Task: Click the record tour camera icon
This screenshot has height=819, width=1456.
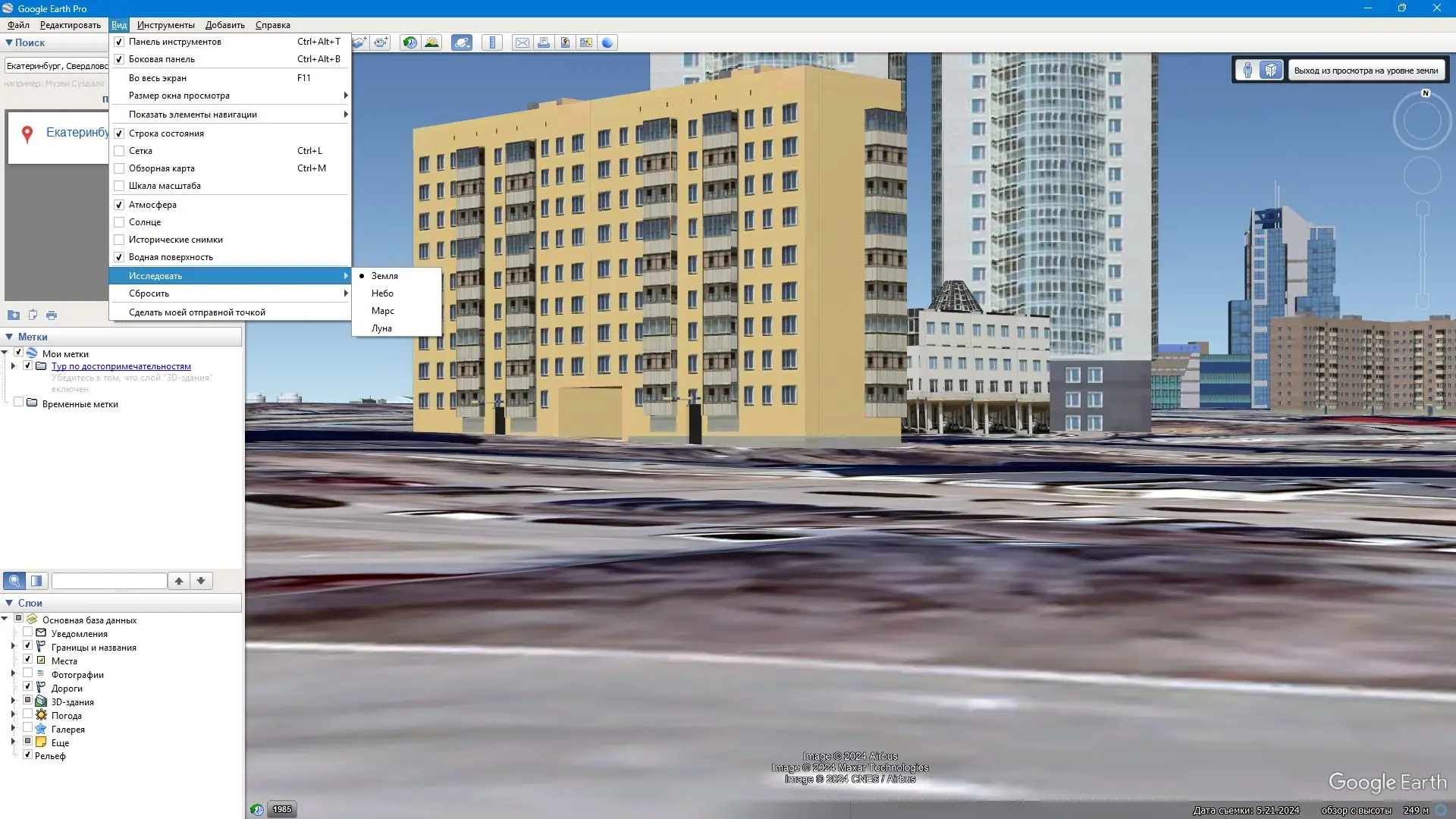Action: pyautogui.click(x=381, y=42)
